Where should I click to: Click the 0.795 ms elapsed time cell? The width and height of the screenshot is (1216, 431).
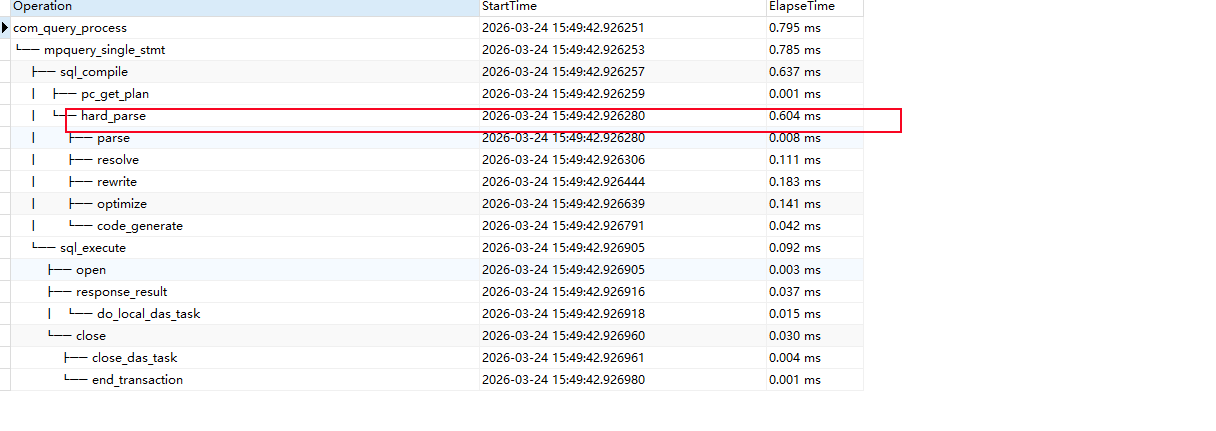click(794, 28)
